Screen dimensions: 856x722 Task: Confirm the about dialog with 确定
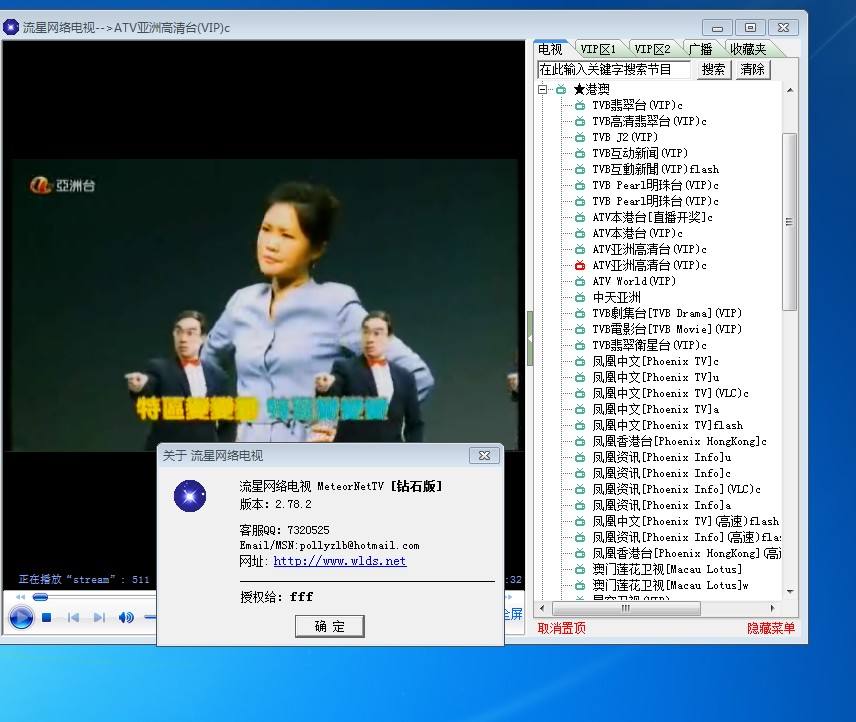click(330, 626)
